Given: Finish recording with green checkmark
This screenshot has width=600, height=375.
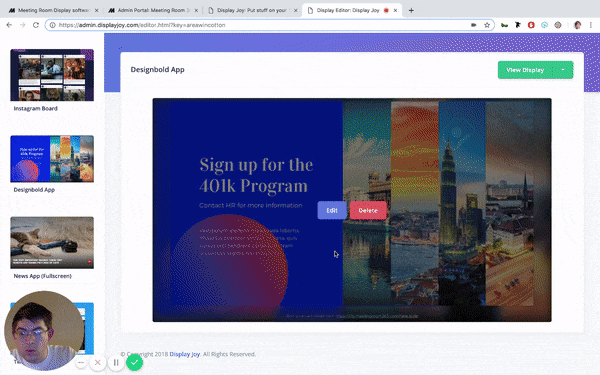Looking at the screenshot, I should point(134,362).
